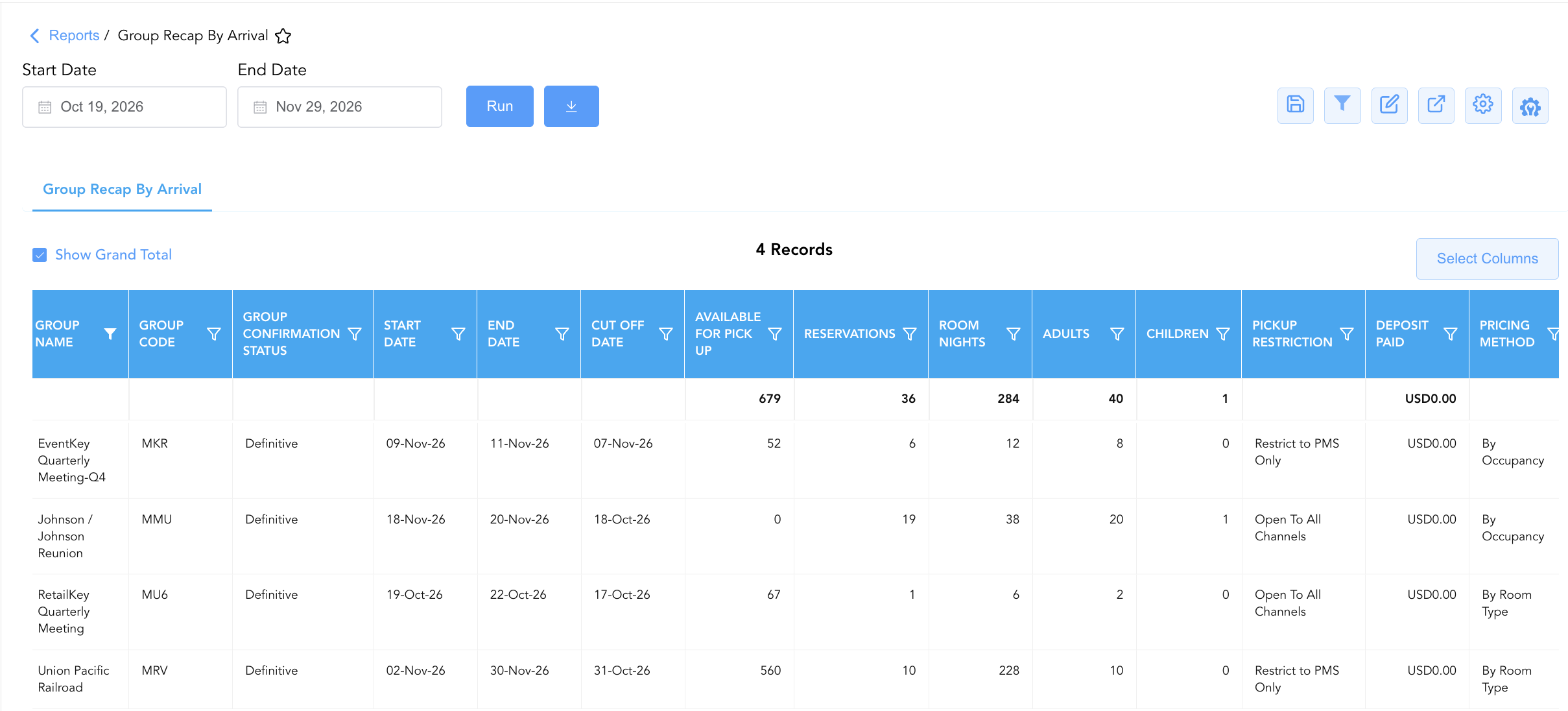Filter the Start Date column
1568x711 pixels.
point(458,333)
